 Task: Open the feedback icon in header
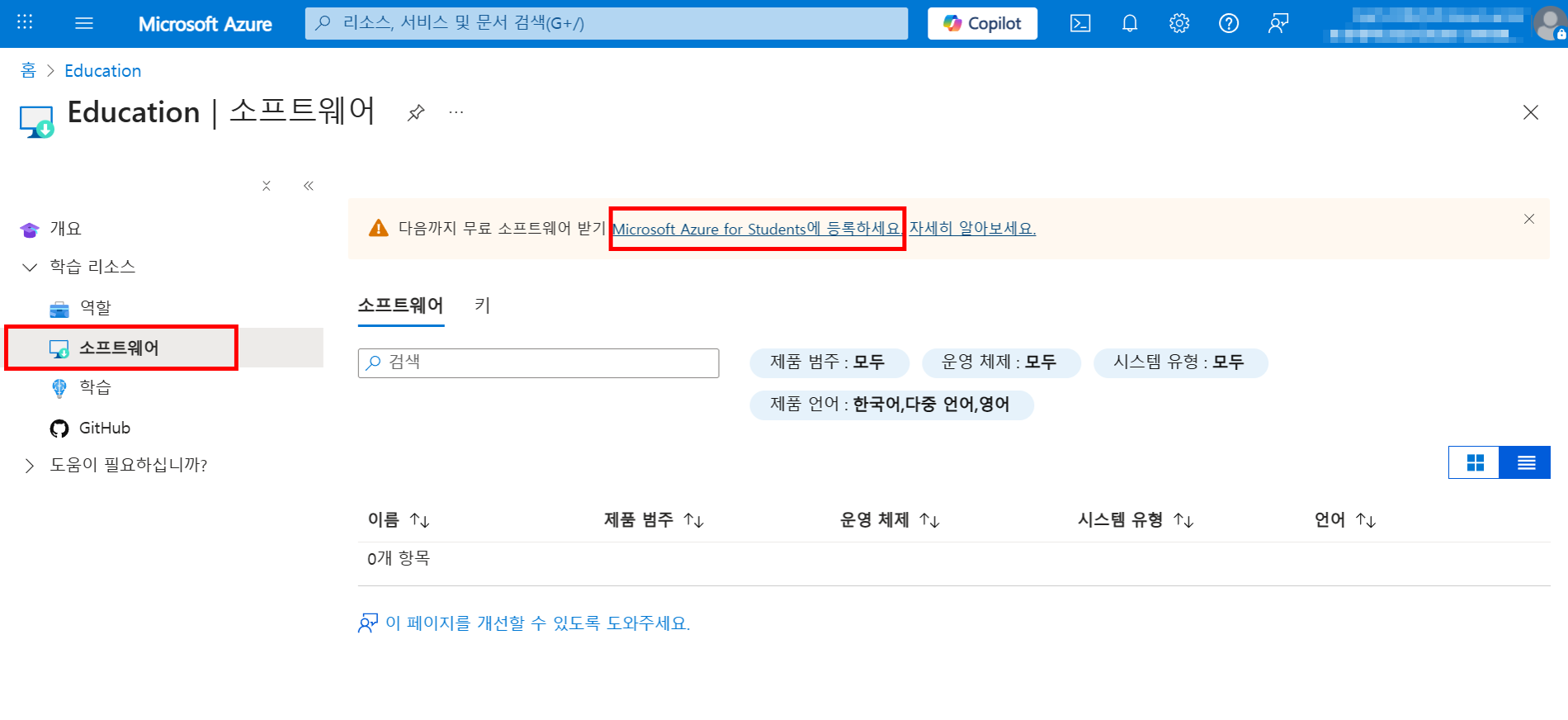point(1278,23)
